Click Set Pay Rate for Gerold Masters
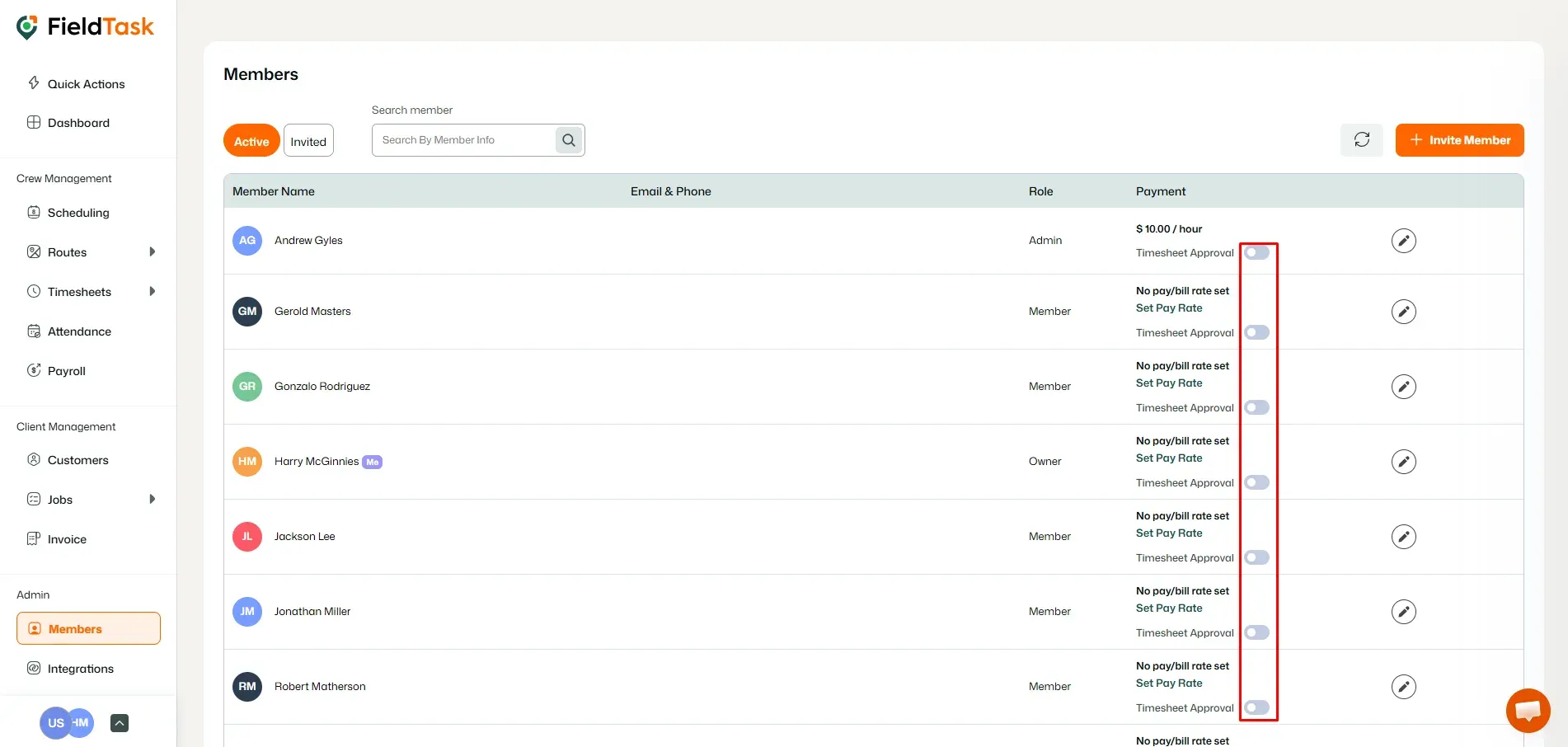Screen dimensions: 1568x747 [x=1169, y=308]
